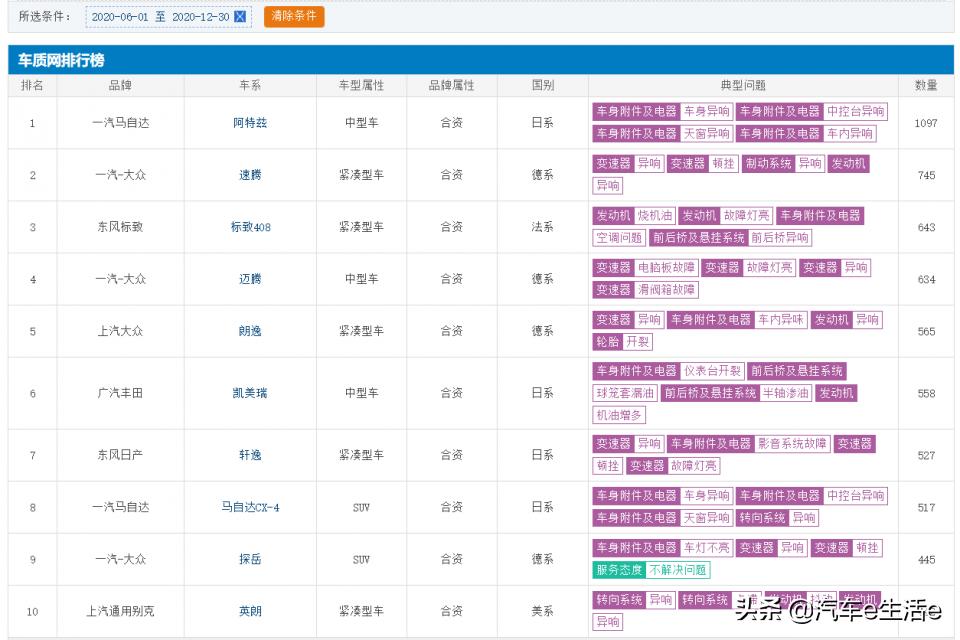Viewport: 960px width, 640px height.
Task: Click the 广汽丰田 brand cell
Action: point(120,393)
